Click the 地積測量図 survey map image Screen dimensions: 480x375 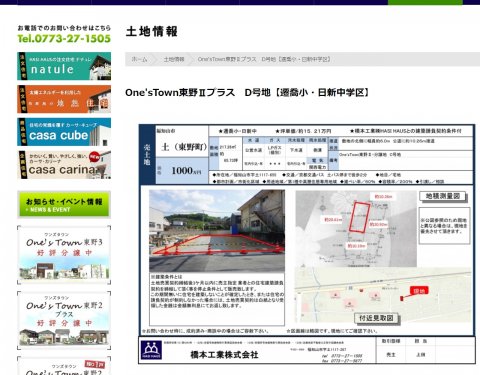(x=356, y=229)
